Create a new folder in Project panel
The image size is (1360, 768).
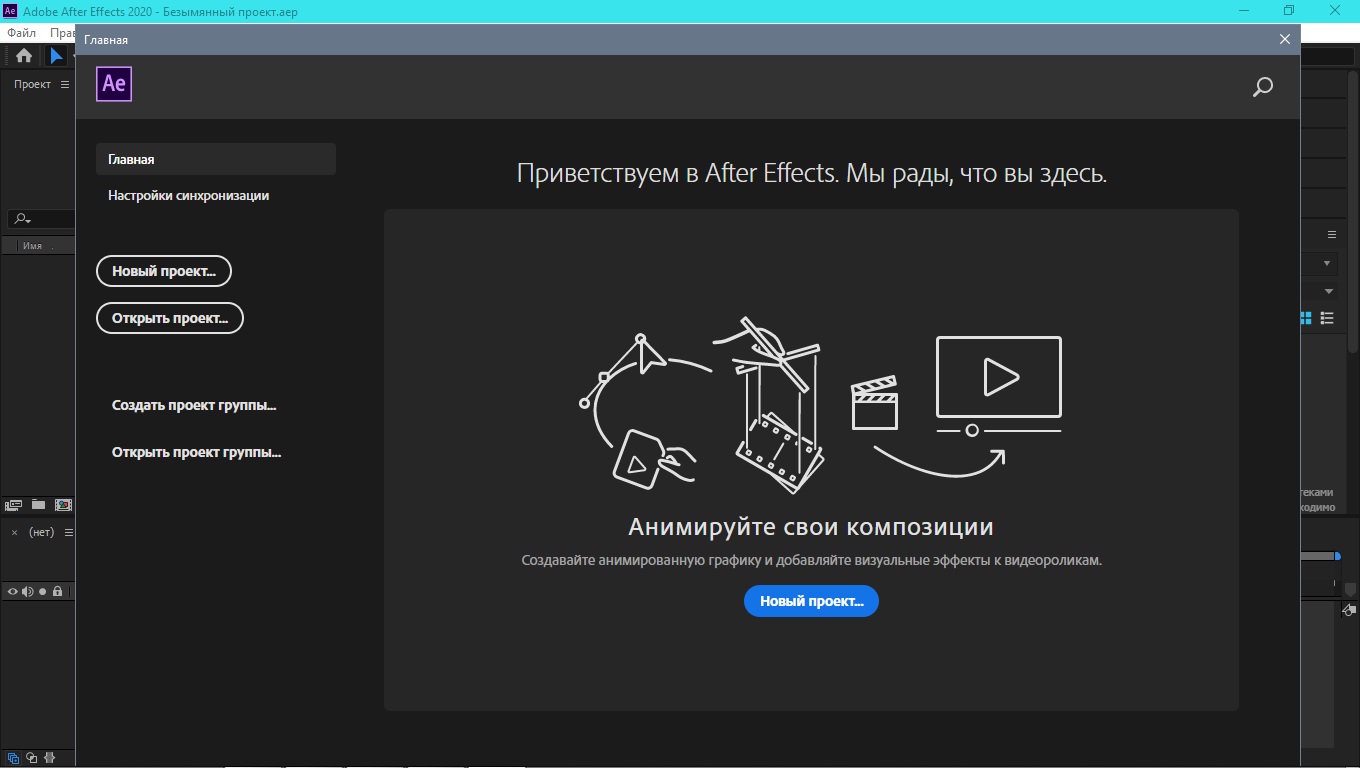click(38, 505)
